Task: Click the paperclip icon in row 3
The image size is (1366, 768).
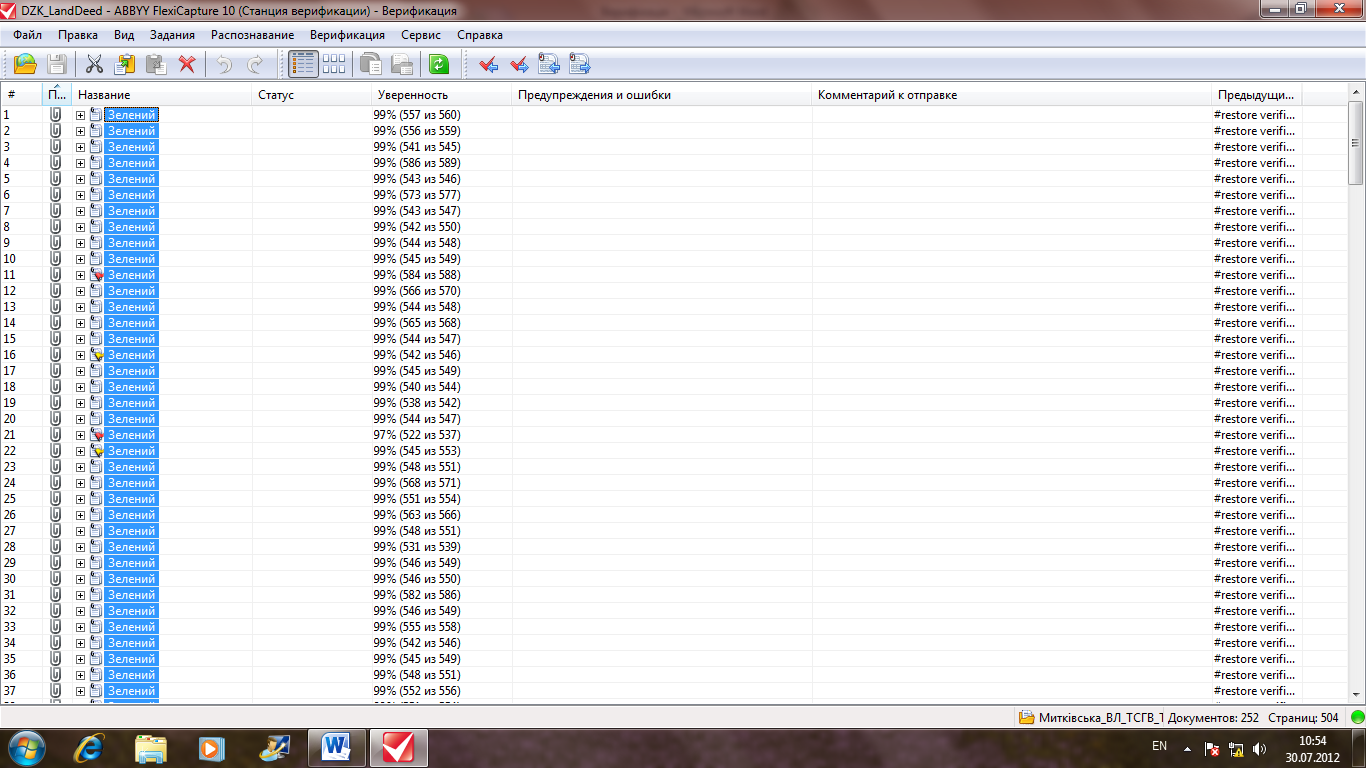Action: (x=55, y=147)
